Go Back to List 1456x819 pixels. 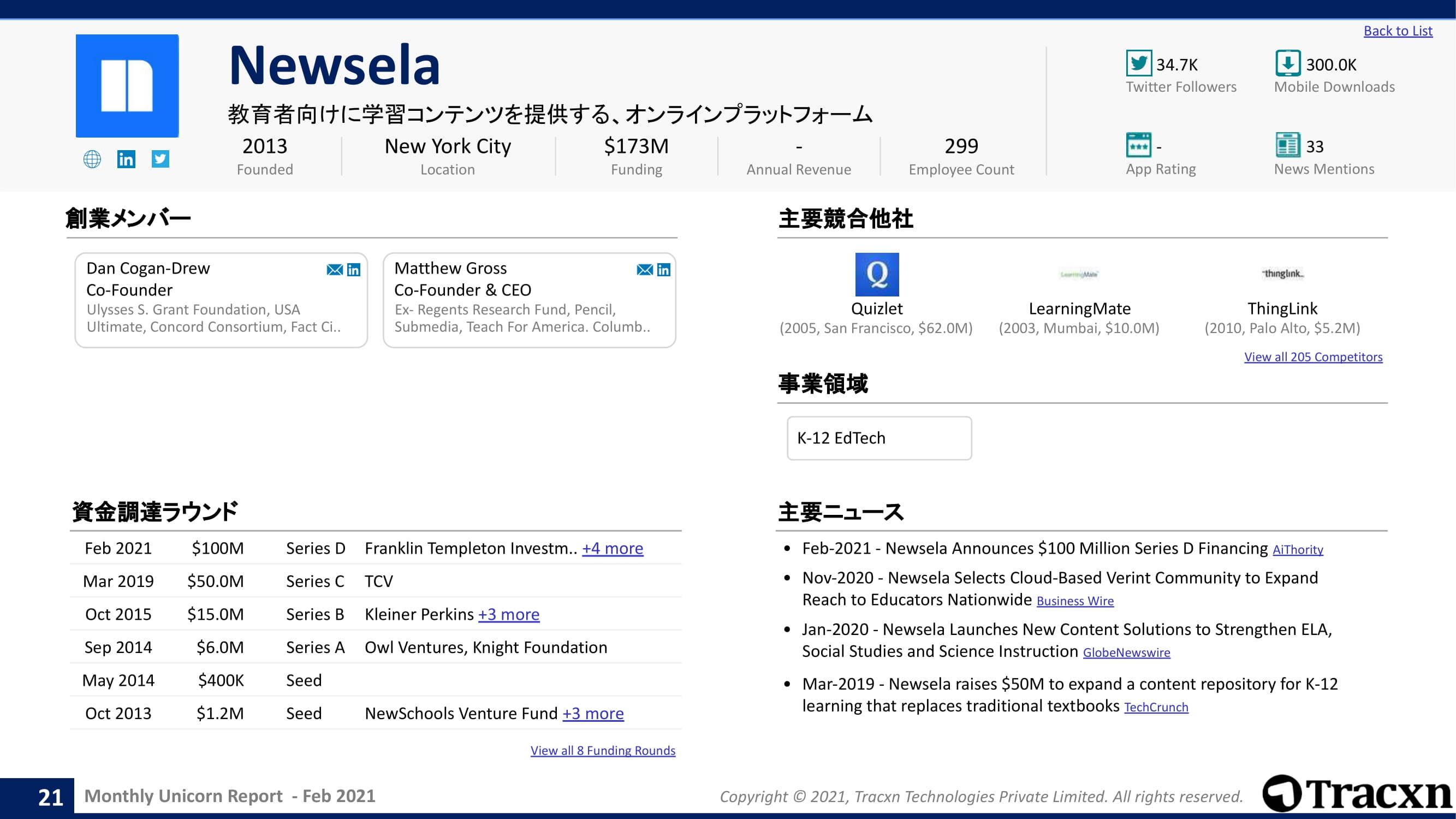pos(1398,31)
